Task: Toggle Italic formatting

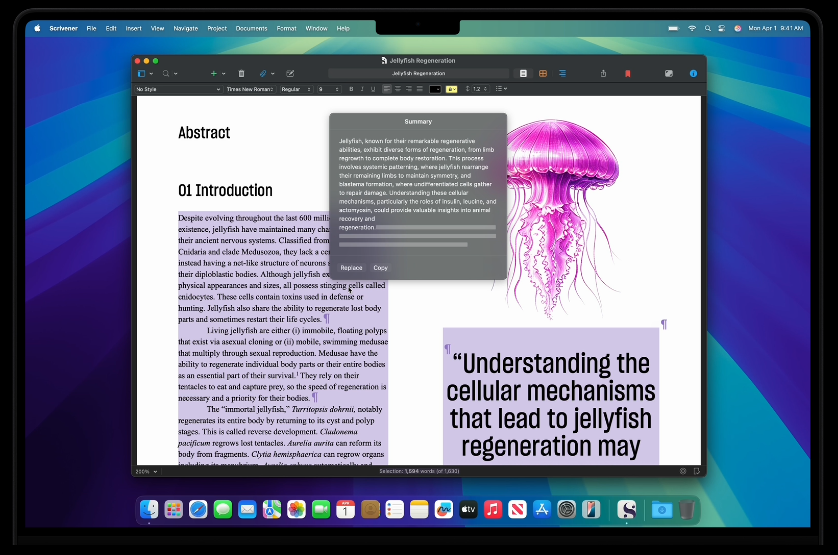Action: [361, 89]
